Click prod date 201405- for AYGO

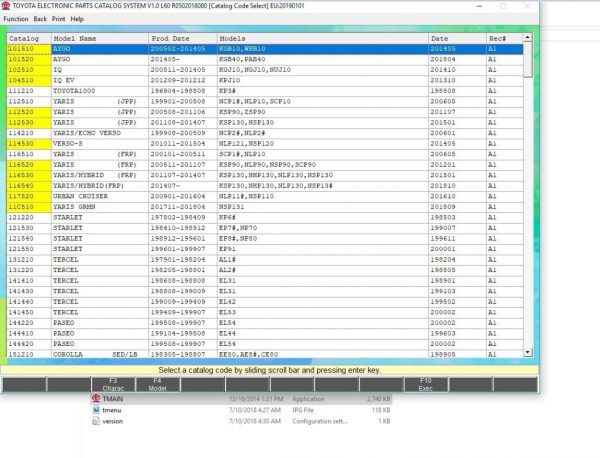click(x=183, y=59)
